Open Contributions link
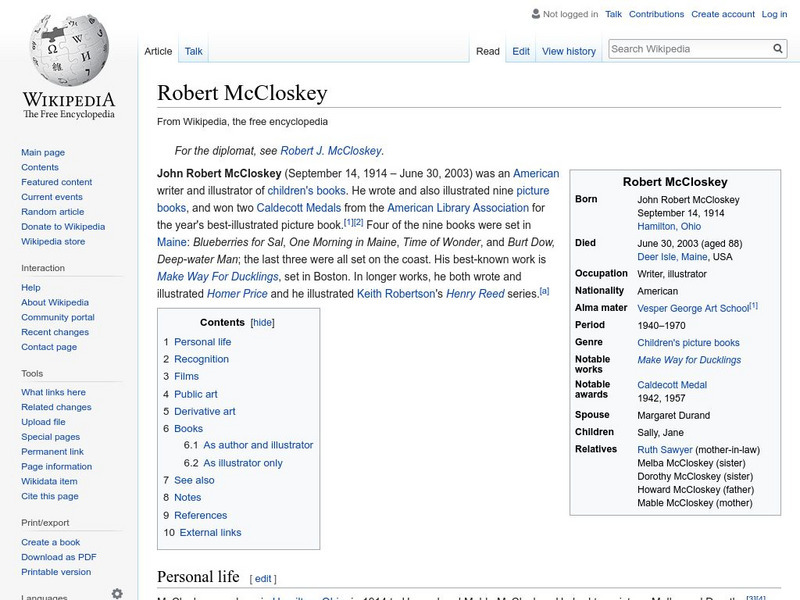 pos(656,14)
